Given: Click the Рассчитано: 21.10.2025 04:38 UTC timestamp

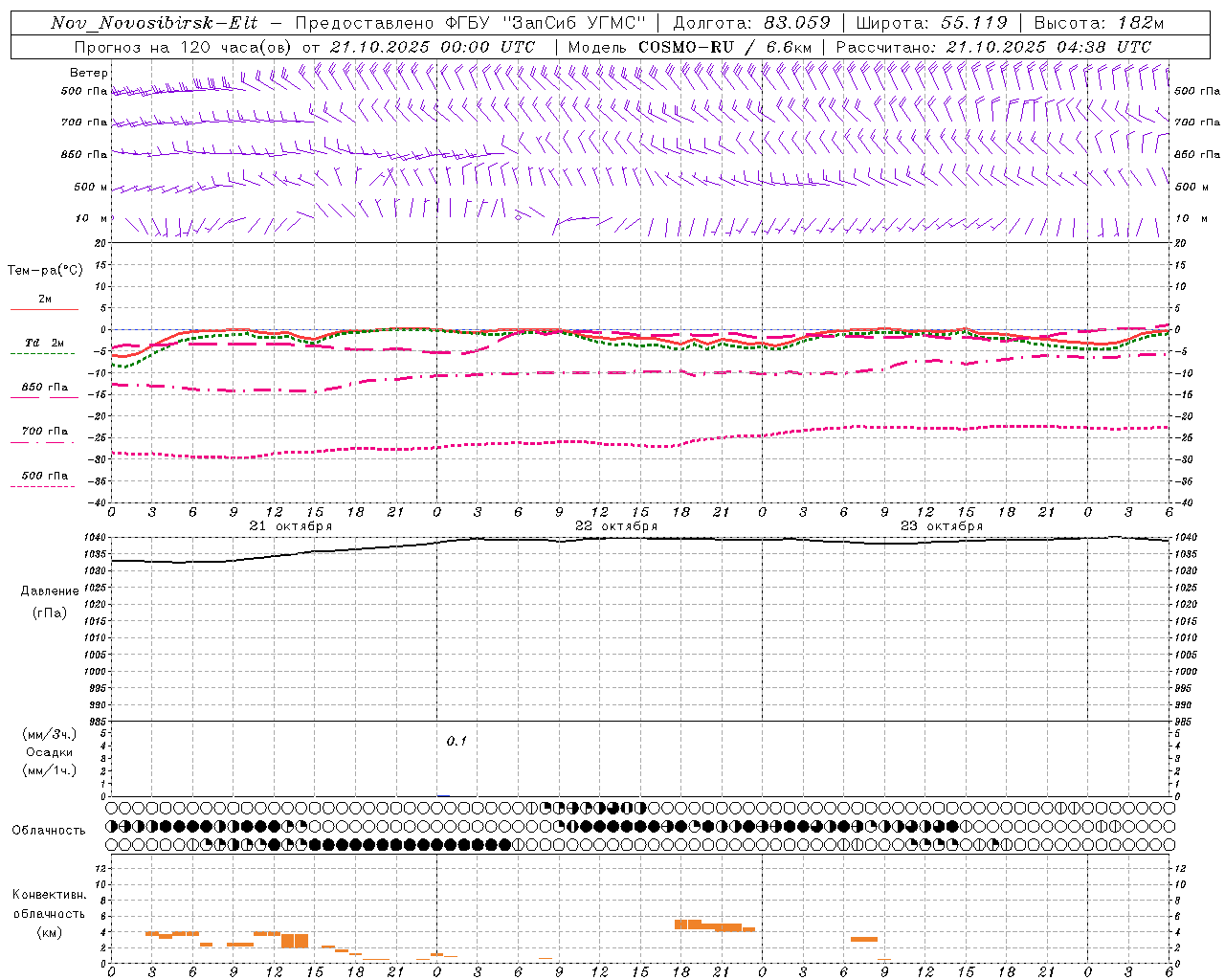Looking at the screenshot, I should click(993, 47).
